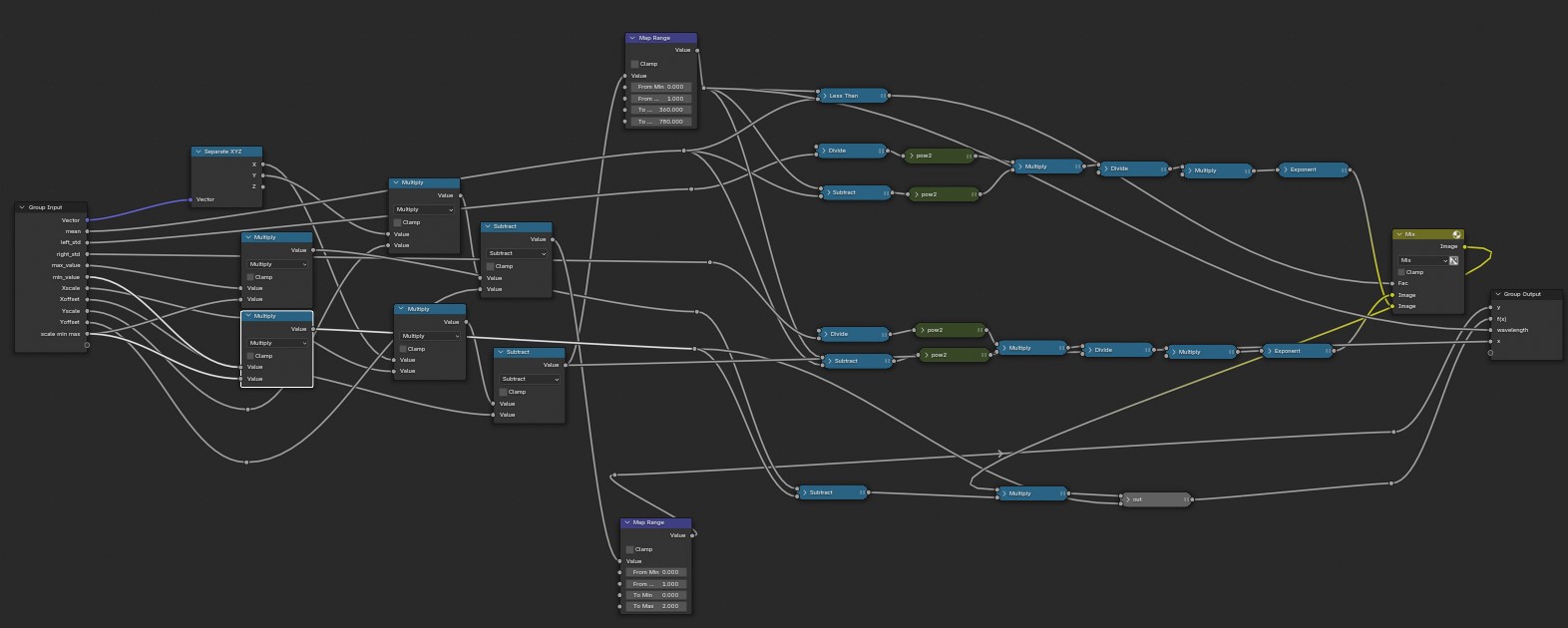Select the bottom-most collapsed Subtract node
Screen dimensions: 1568x628
pyautogui.click(x=833, y=492)
